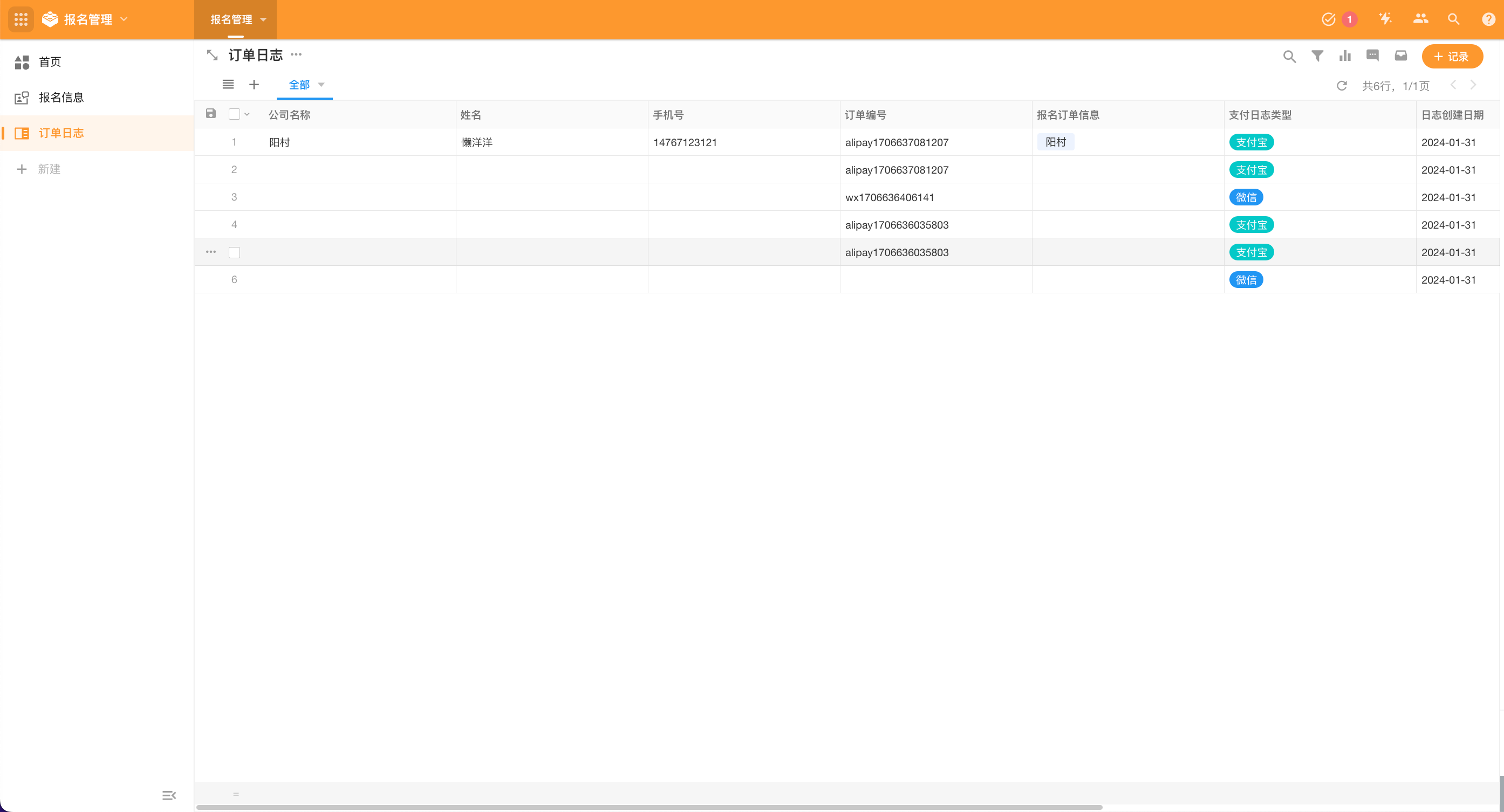
Task: Open the contacts people icon in header
Action: click(x=1420, y=19)
